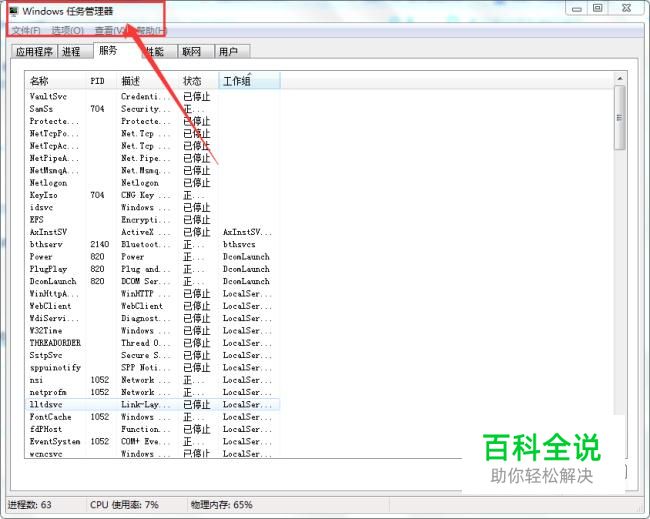Select the FontCache service row
The width and height of the screenshot is (650, 519).
[153, 417]
